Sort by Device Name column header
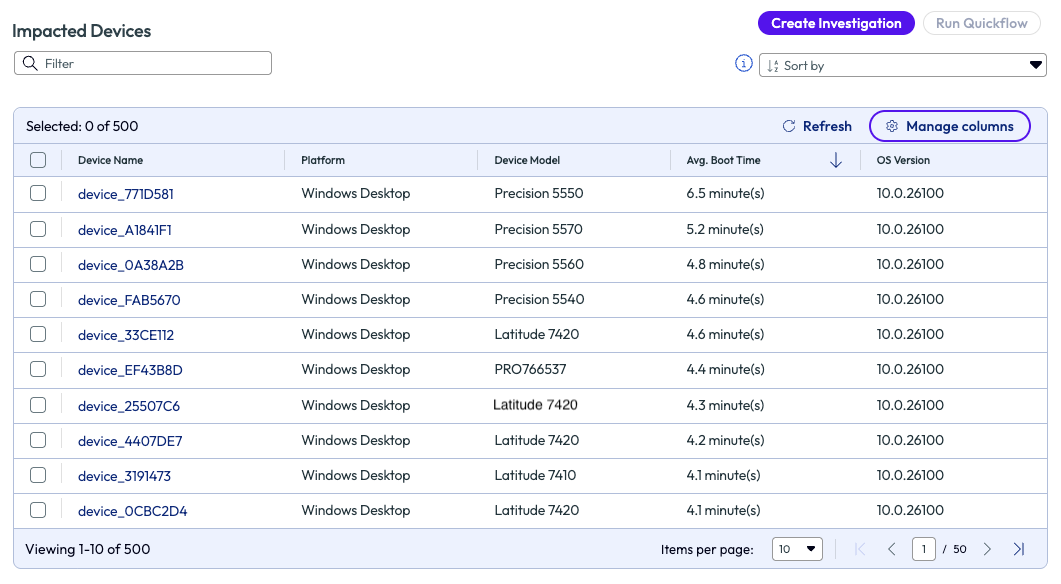The height and width of the screenshot is (584, 1061). (x=110, y=160)
